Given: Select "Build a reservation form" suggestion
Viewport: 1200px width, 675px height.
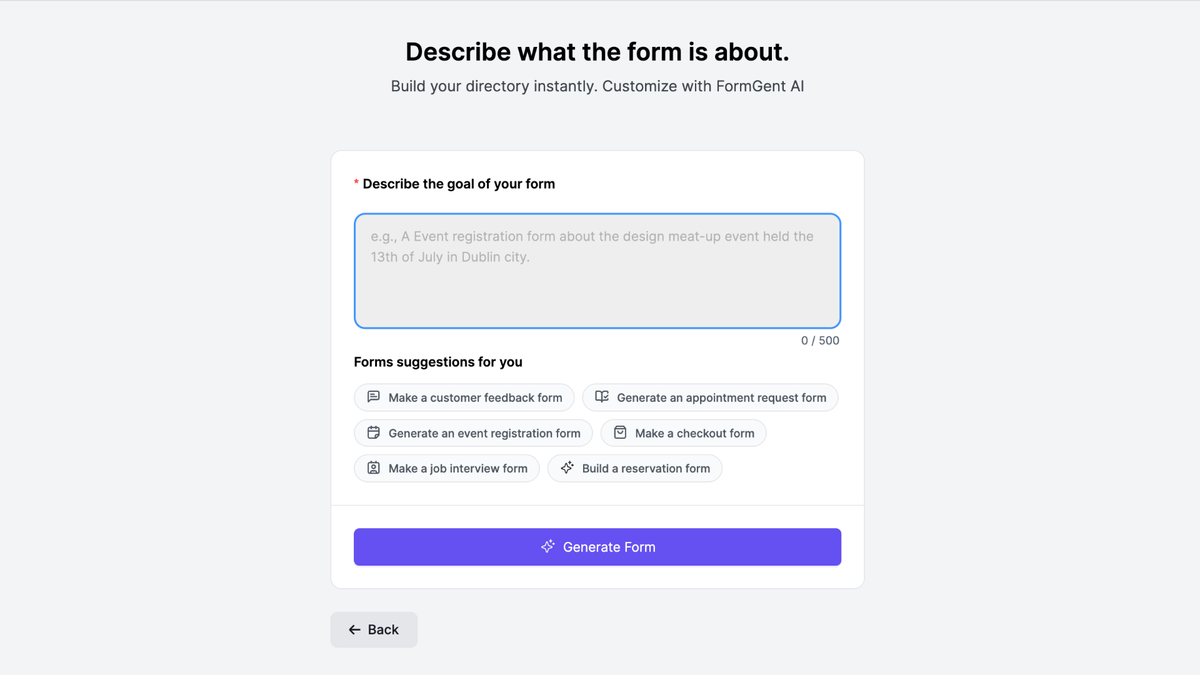Looking at the screenshot, I should (x=634, y=467).
